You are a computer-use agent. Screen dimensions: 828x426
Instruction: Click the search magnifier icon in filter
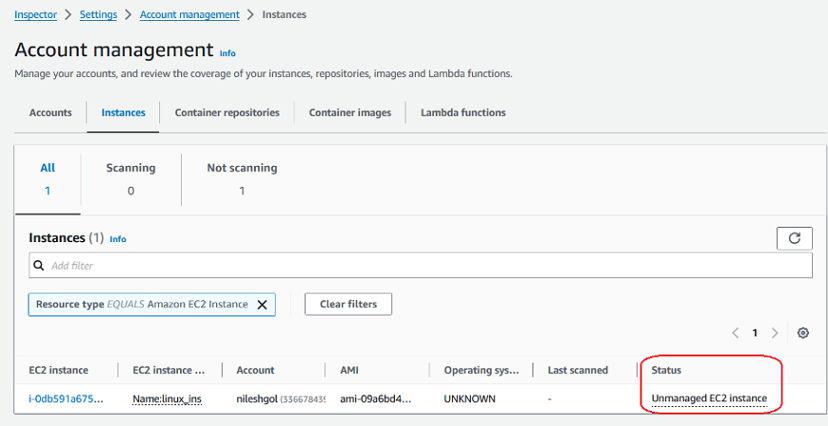click(39, 266)
